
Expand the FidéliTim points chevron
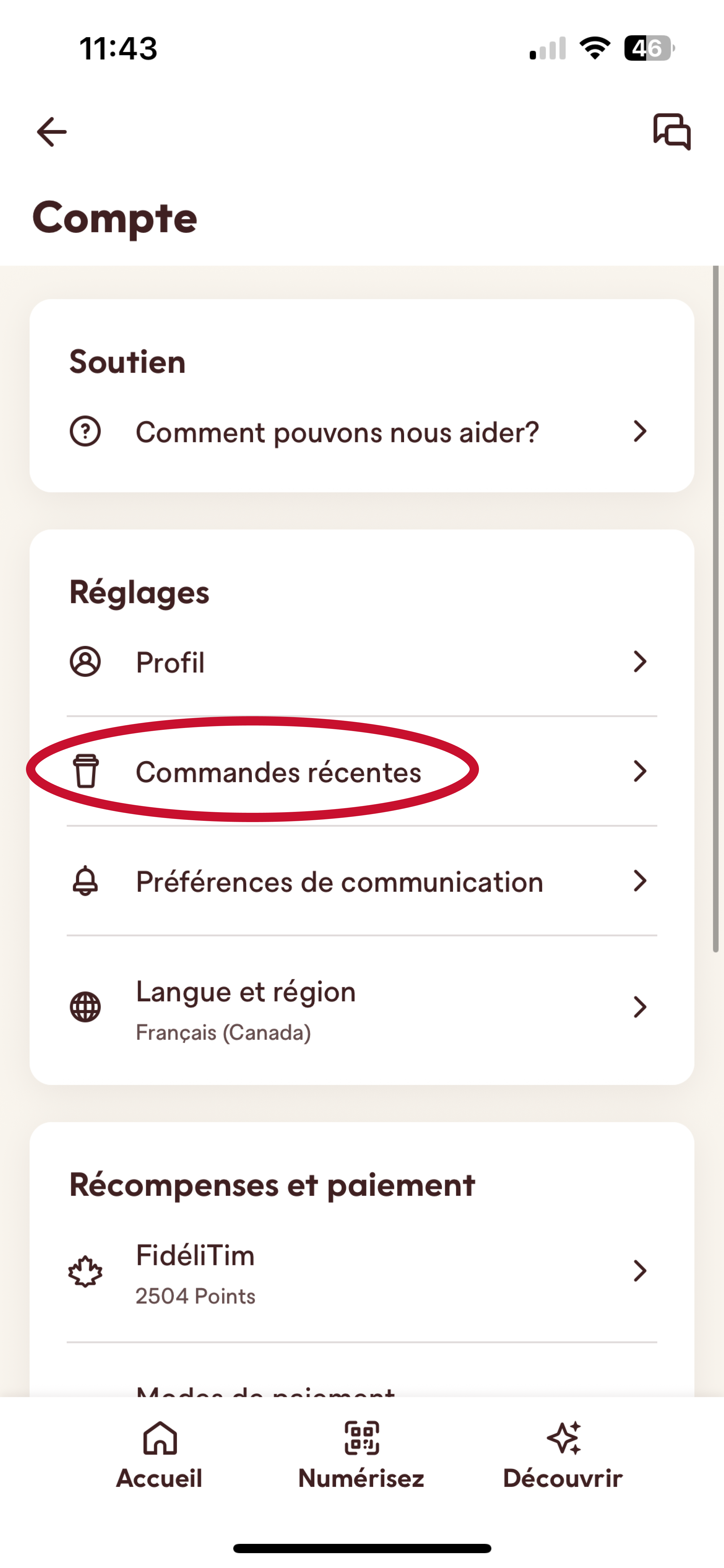(640, 1271)
